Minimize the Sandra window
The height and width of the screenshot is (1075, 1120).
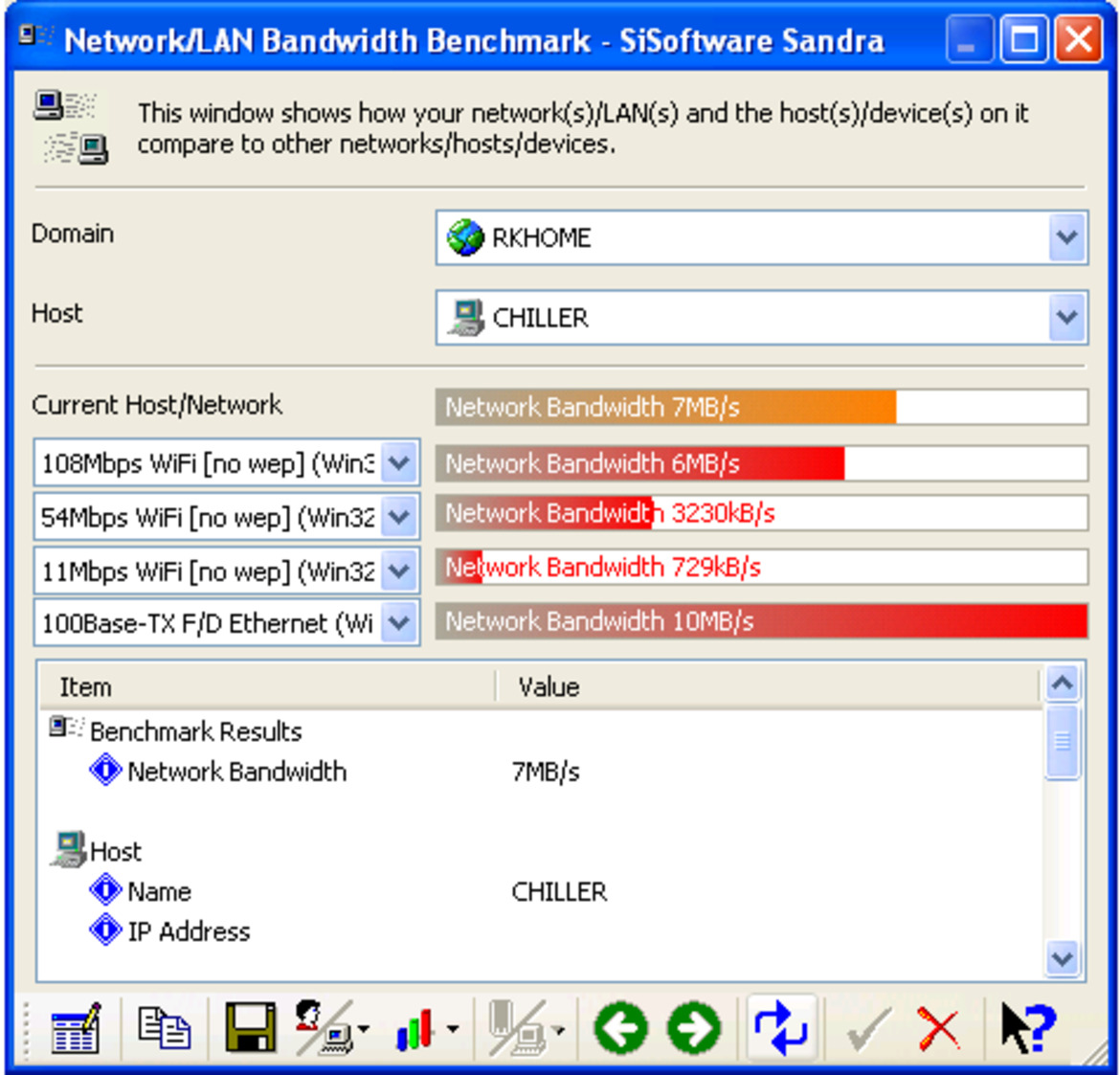click(x=969, y=38)
